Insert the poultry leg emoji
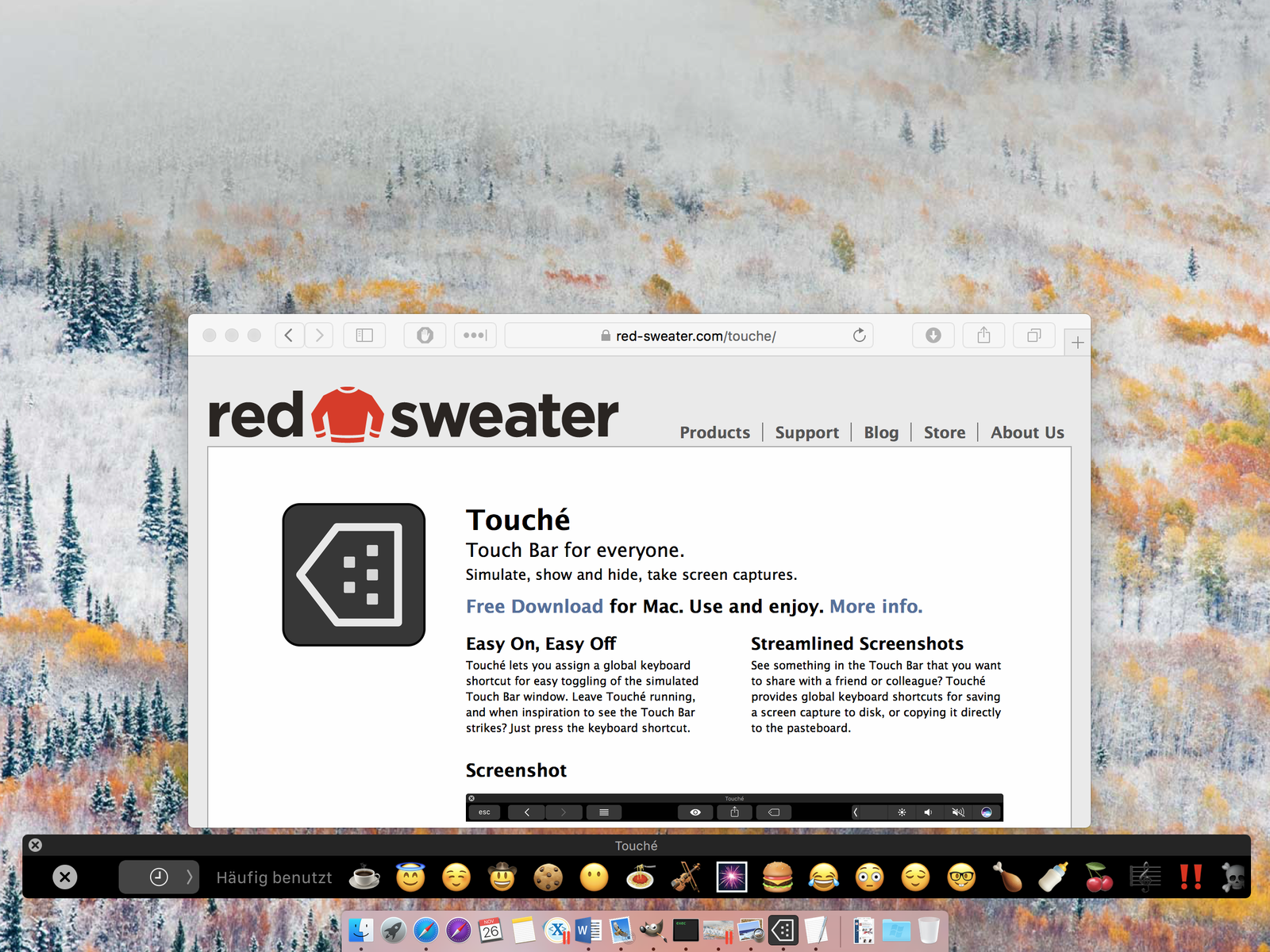This screenshot has width=1270, height=952. 1007,877
